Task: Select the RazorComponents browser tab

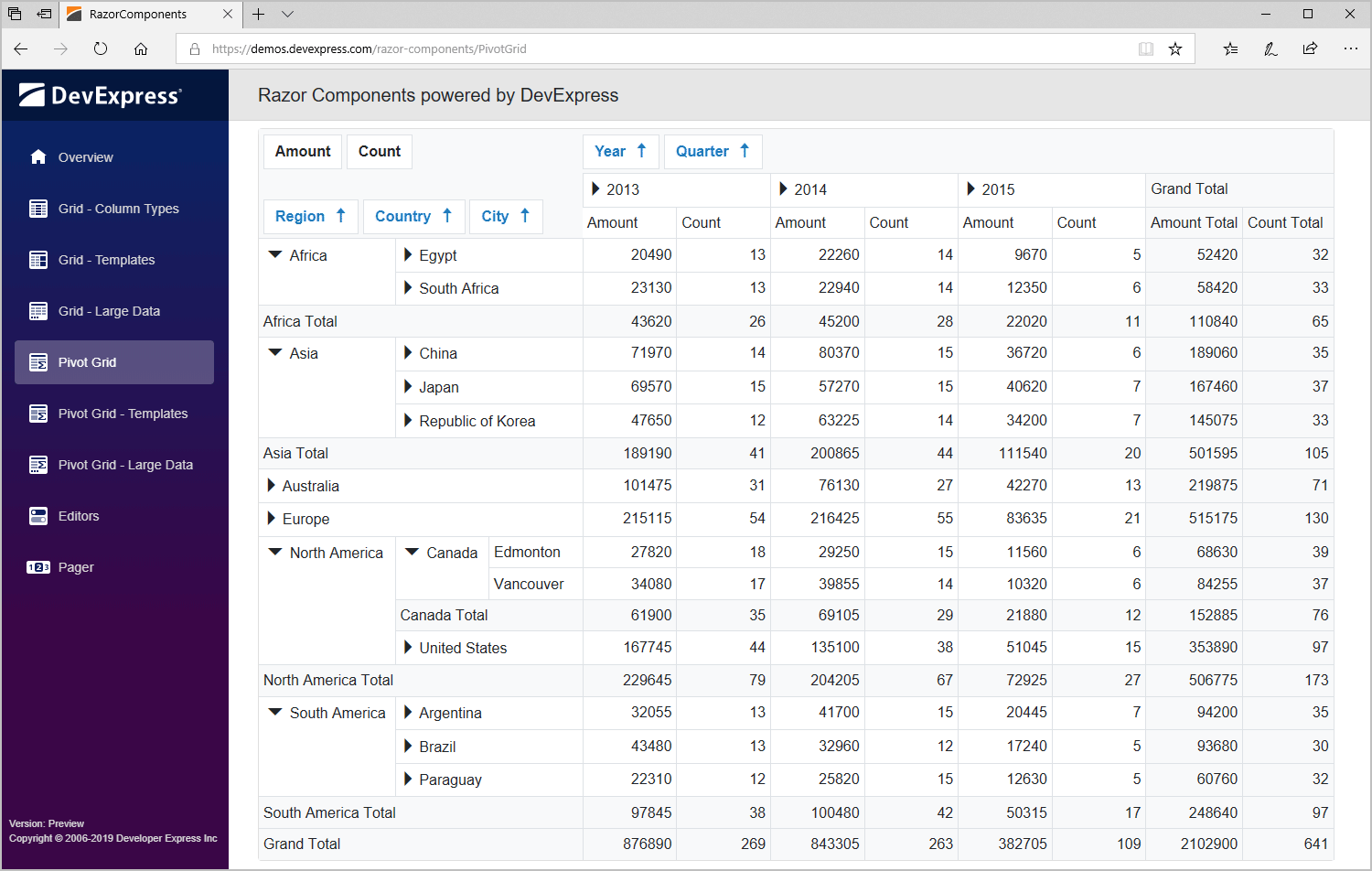Action: tap(146, 15)
